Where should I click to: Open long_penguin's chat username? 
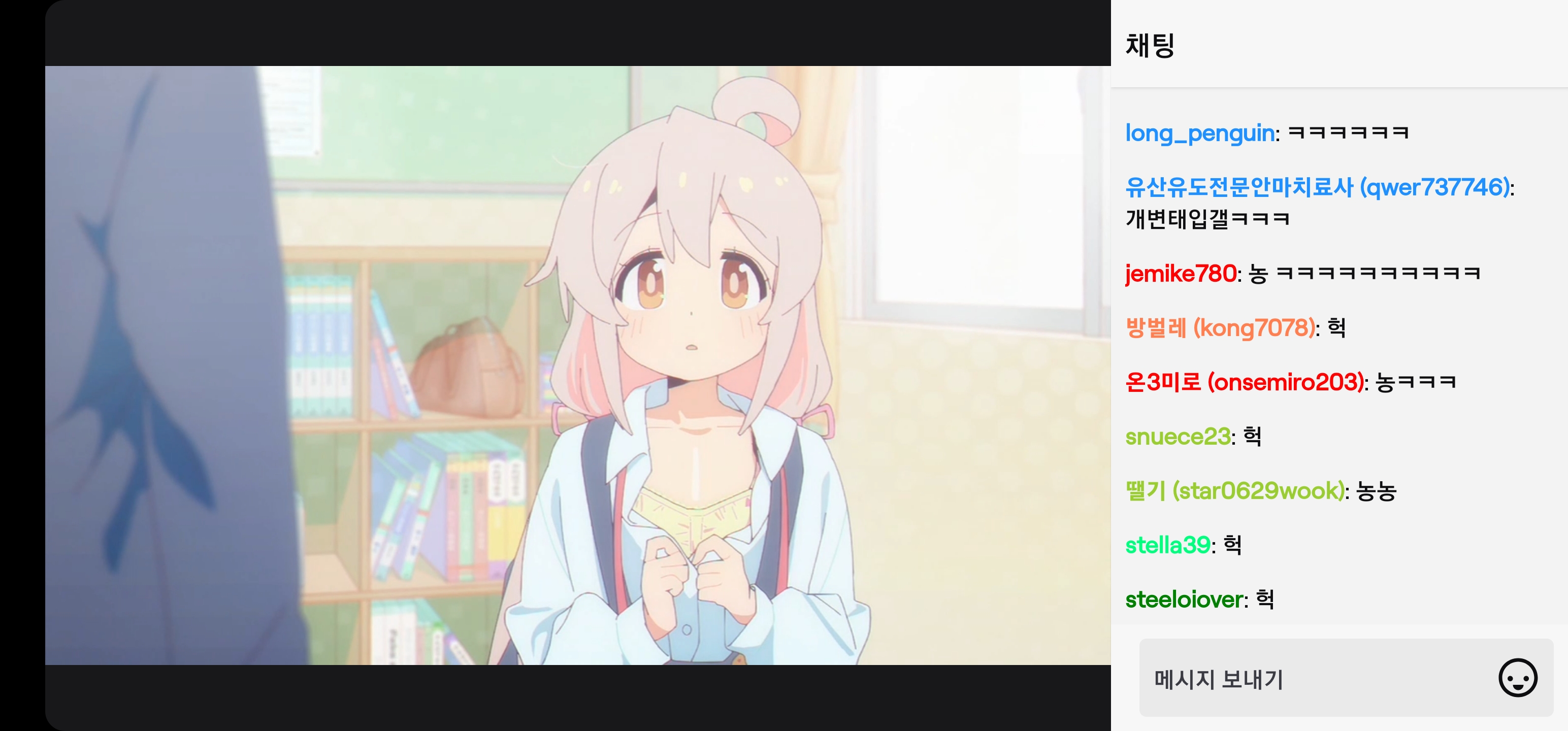coord(1200,132)
